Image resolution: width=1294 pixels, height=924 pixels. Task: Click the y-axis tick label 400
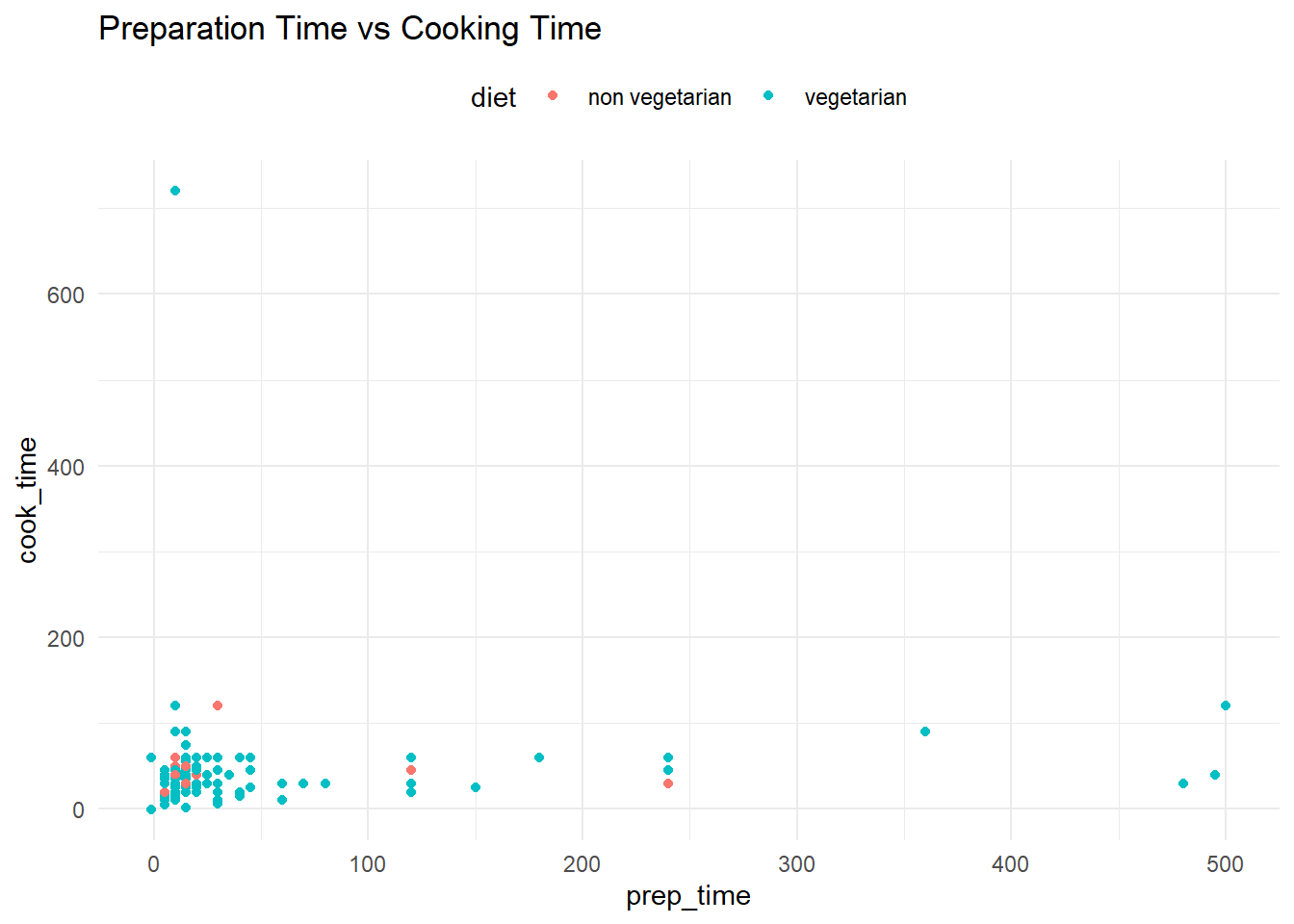65,467
